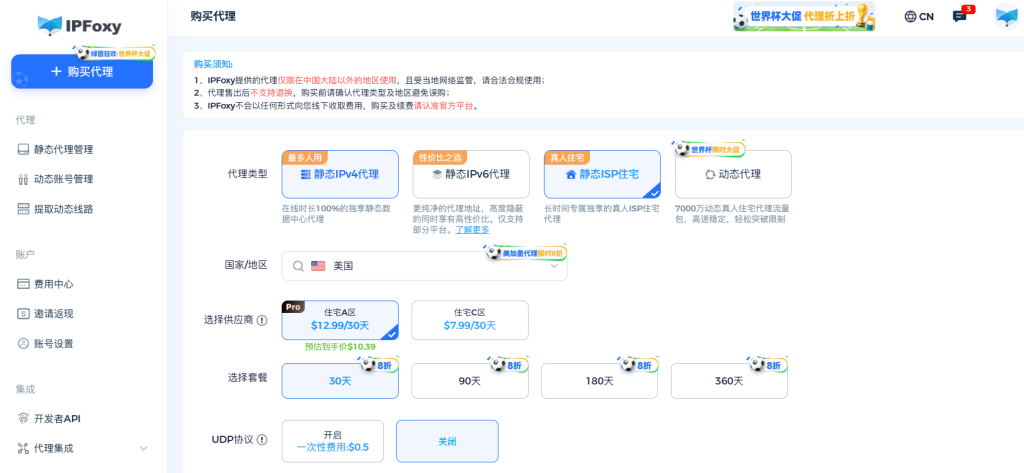The height and width of the screenshot is (473, 1024).
Task: Open 邀请返现 in sidebar
Action: click(x=45, y=314)
